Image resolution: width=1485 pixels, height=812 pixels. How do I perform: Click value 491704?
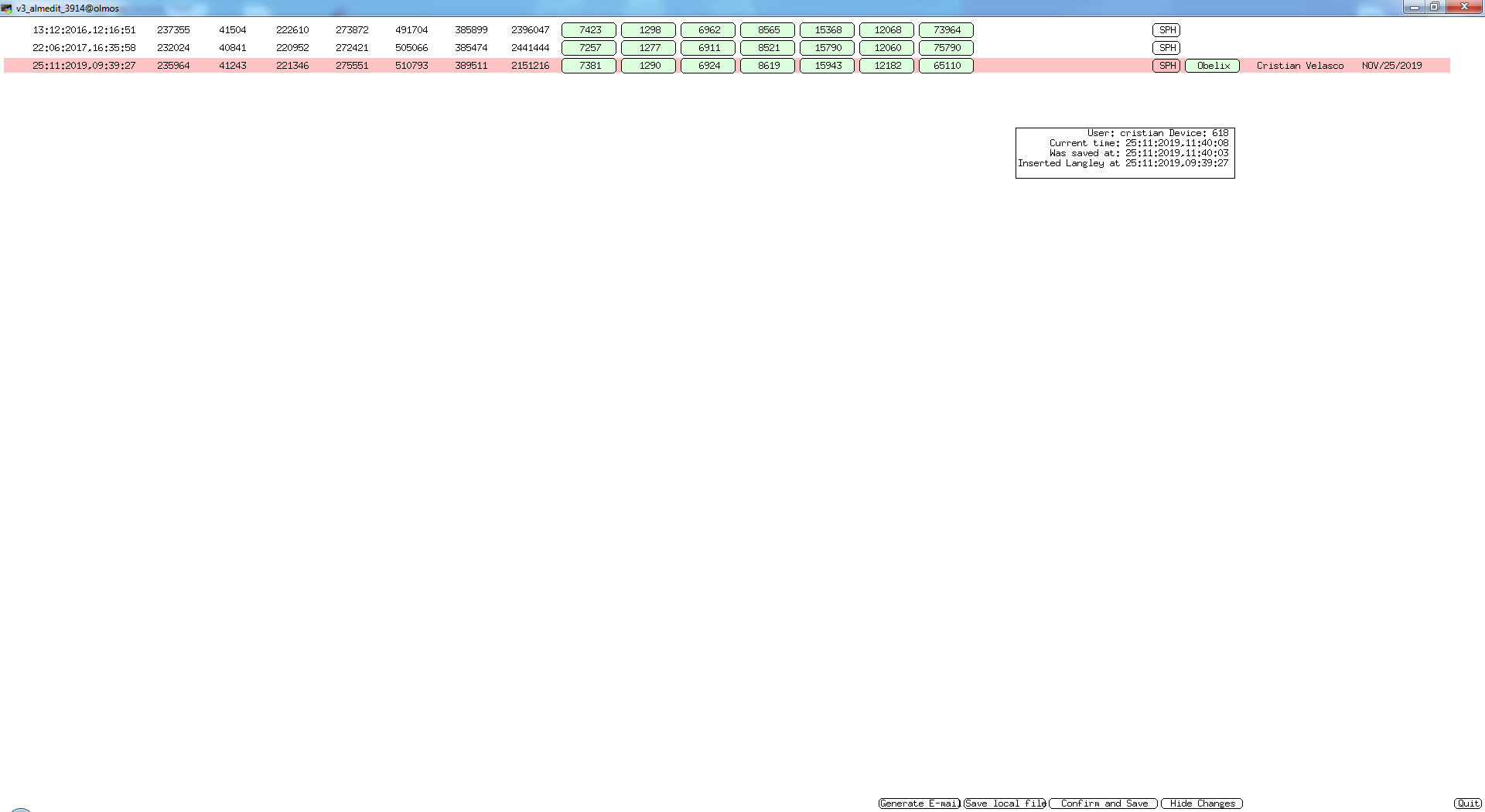(411, 30)
